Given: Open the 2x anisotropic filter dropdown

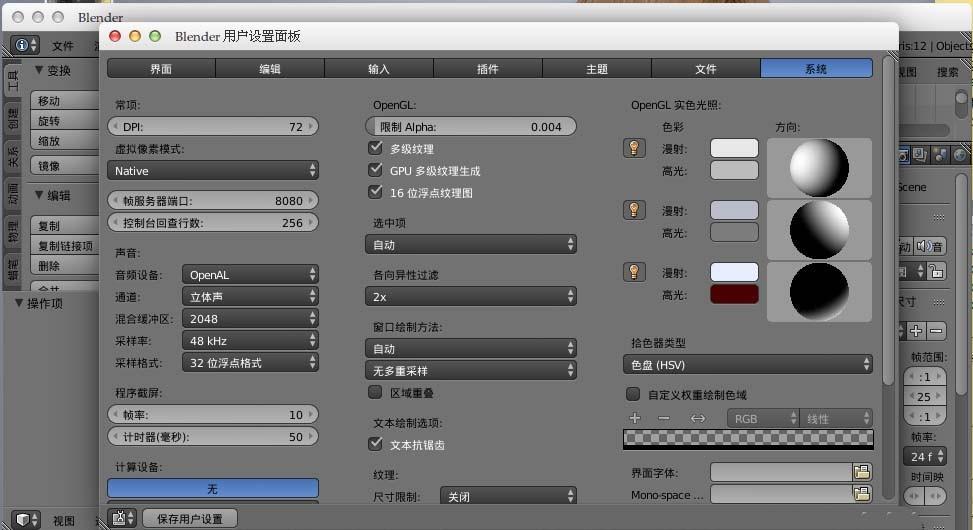Looking at the screenshot, I should click(471, 297).
